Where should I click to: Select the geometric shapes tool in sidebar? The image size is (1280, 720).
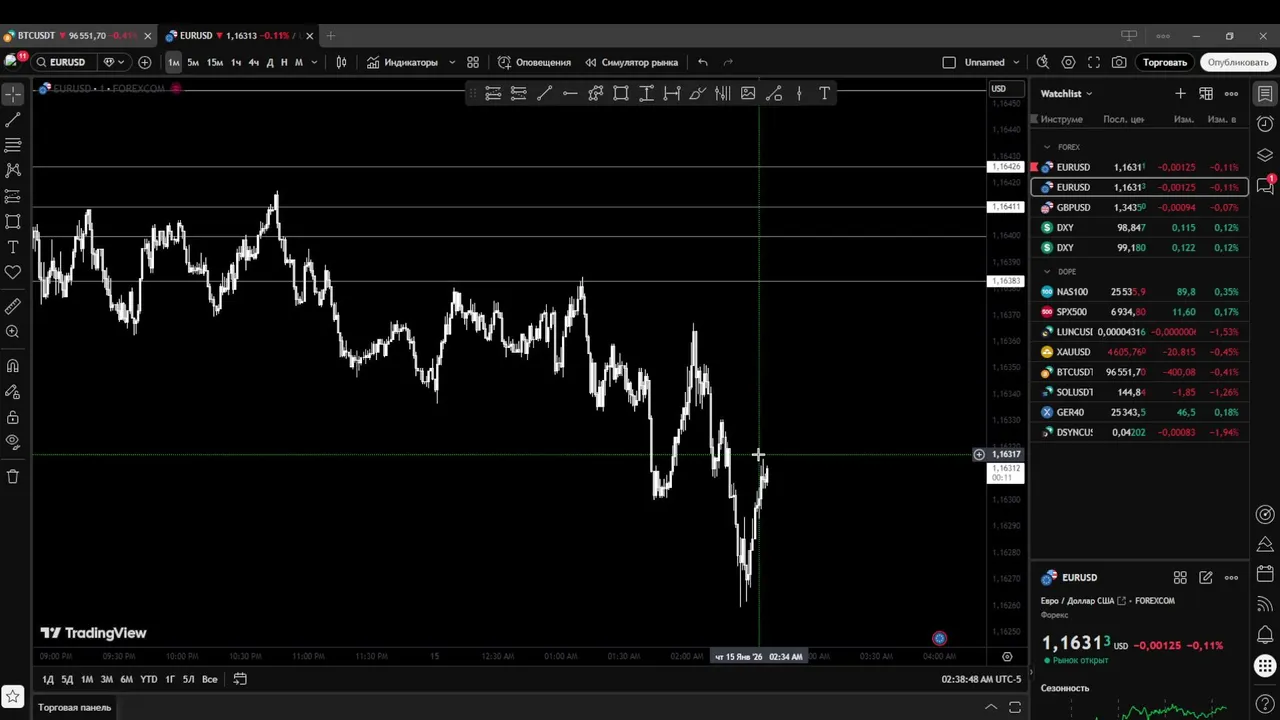tap(13, 222)
